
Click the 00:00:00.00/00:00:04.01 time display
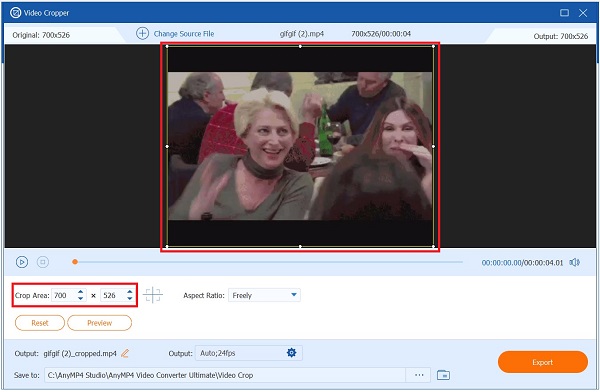[522, 263]
